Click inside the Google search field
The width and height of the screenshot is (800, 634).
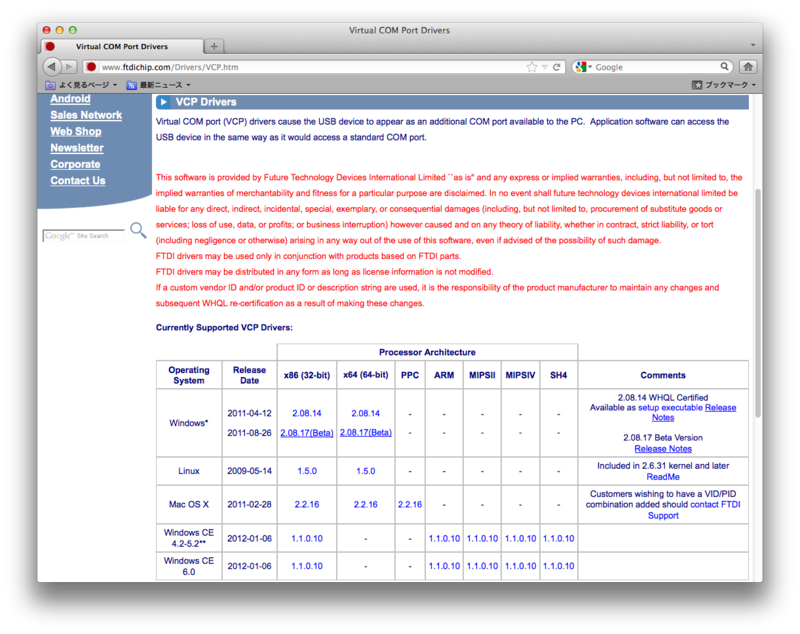click(656, 67)
